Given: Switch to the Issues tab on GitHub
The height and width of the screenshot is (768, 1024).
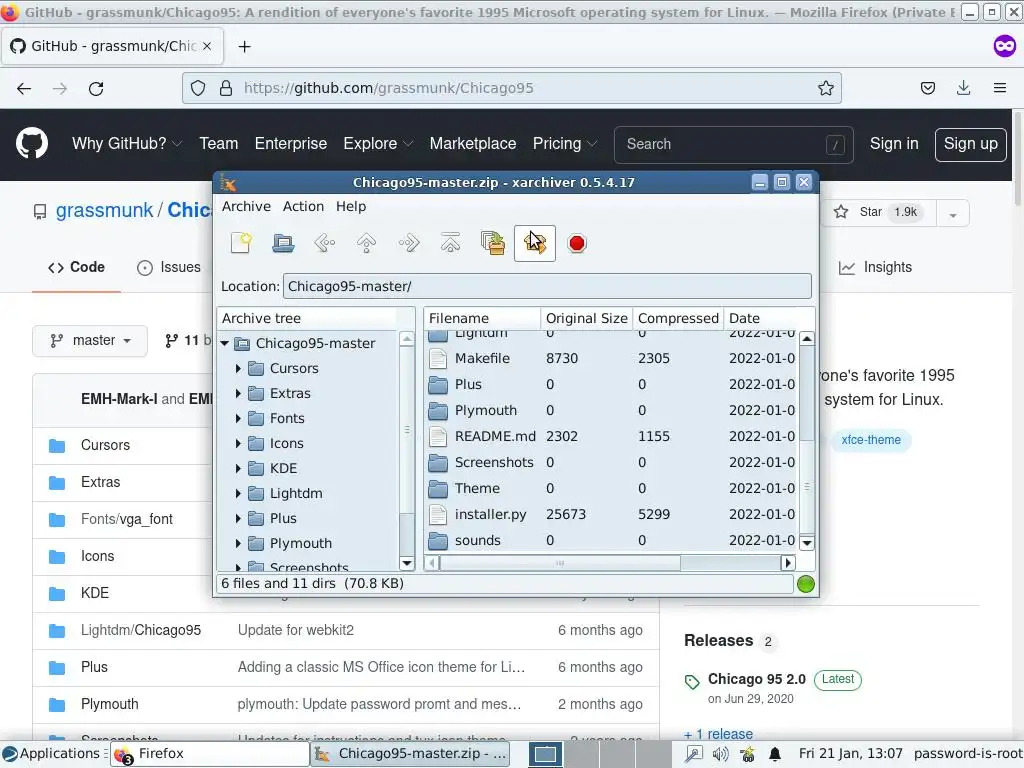Looking at the screenshot, I should (x=169, y=267).
